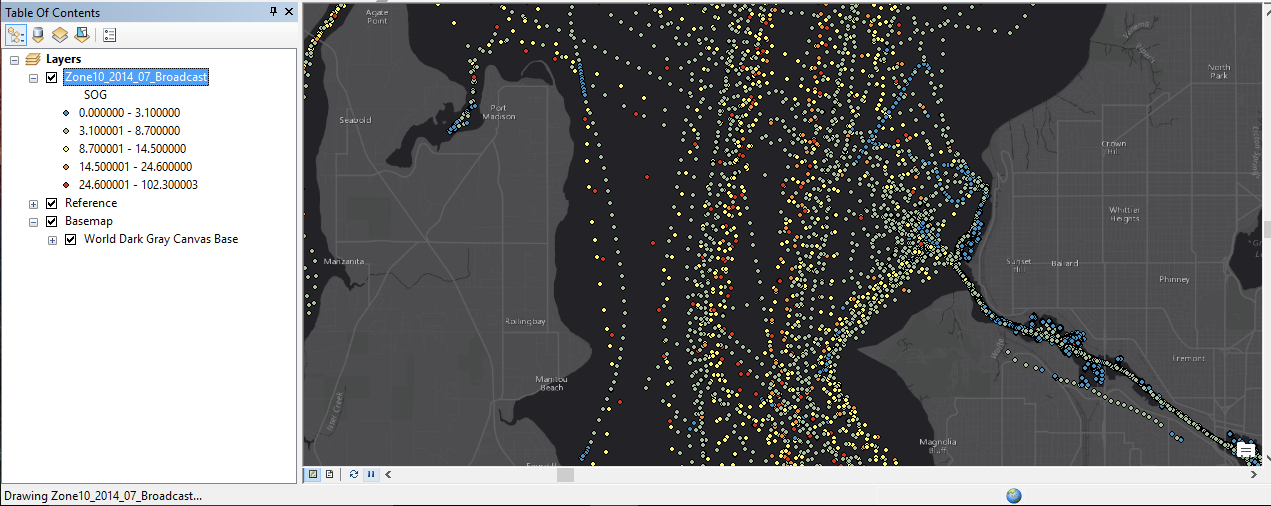The width and height of the screenshot is (1271, 506).
Task: Refresh the map display
Action: coord(354,474)
